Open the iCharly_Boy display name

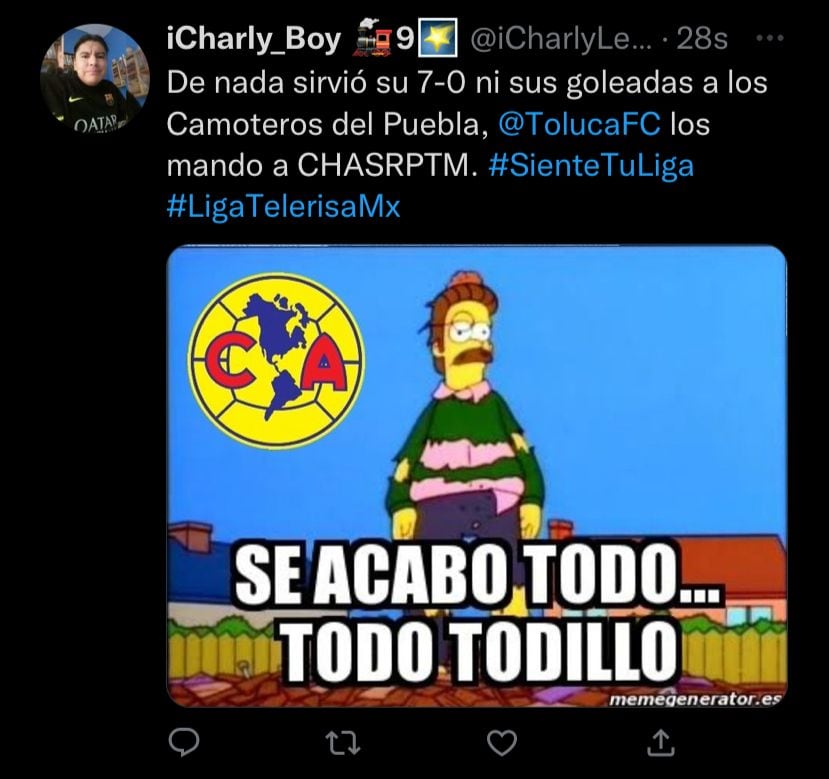254,40
